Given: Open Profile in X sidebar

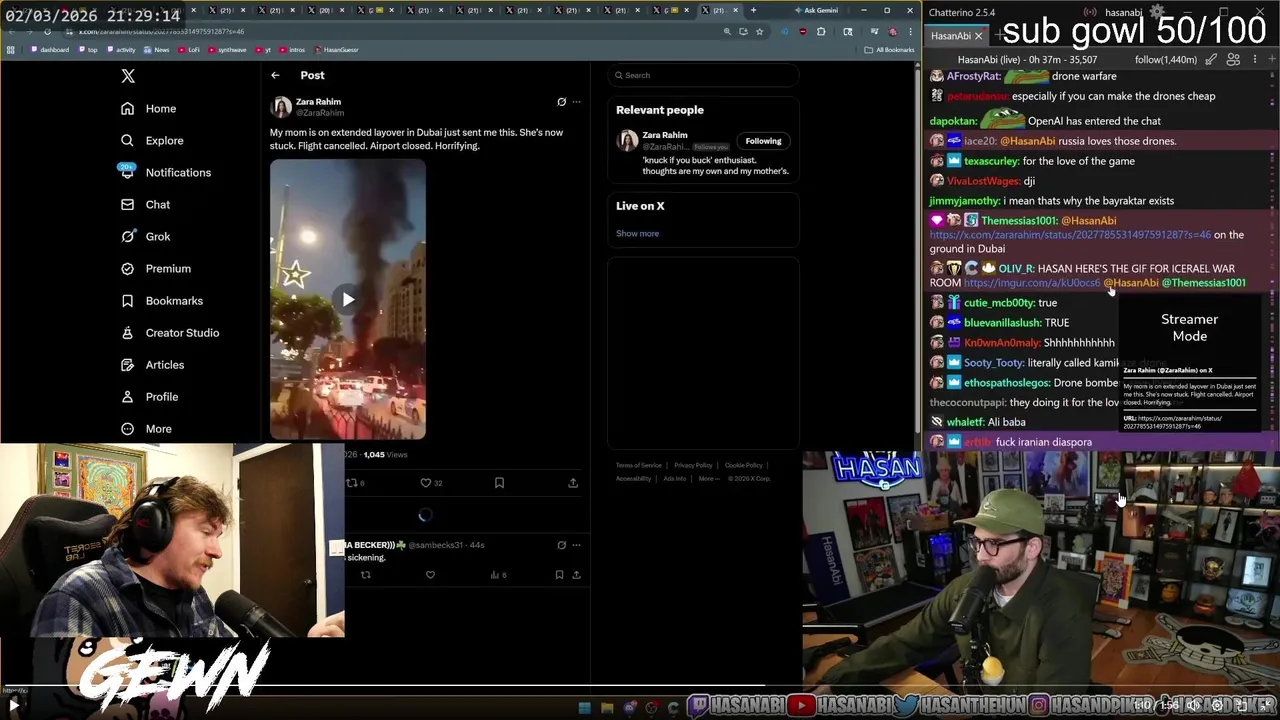Looking at the screenshot, I should point(150,397).
